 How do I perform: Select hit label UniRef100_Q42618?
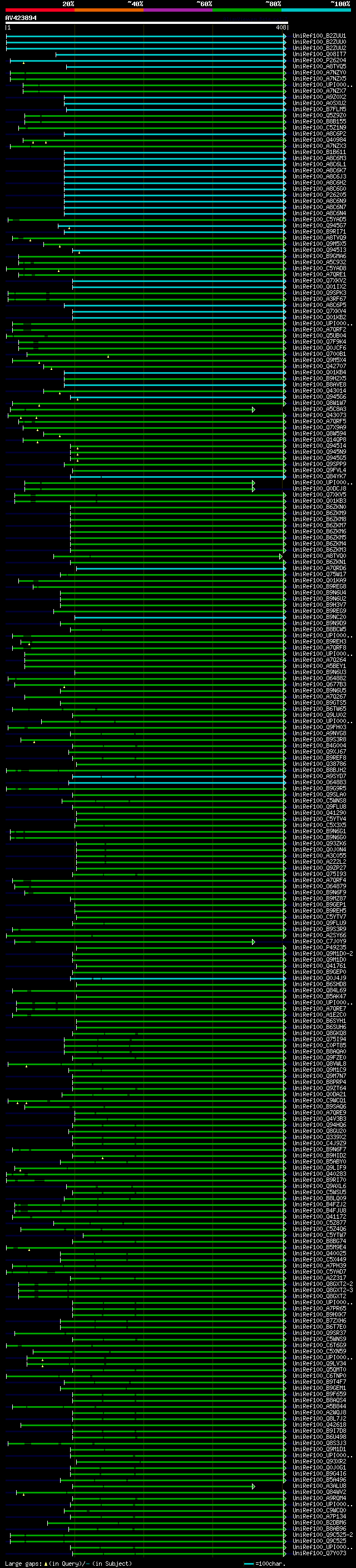(319, 1426)
